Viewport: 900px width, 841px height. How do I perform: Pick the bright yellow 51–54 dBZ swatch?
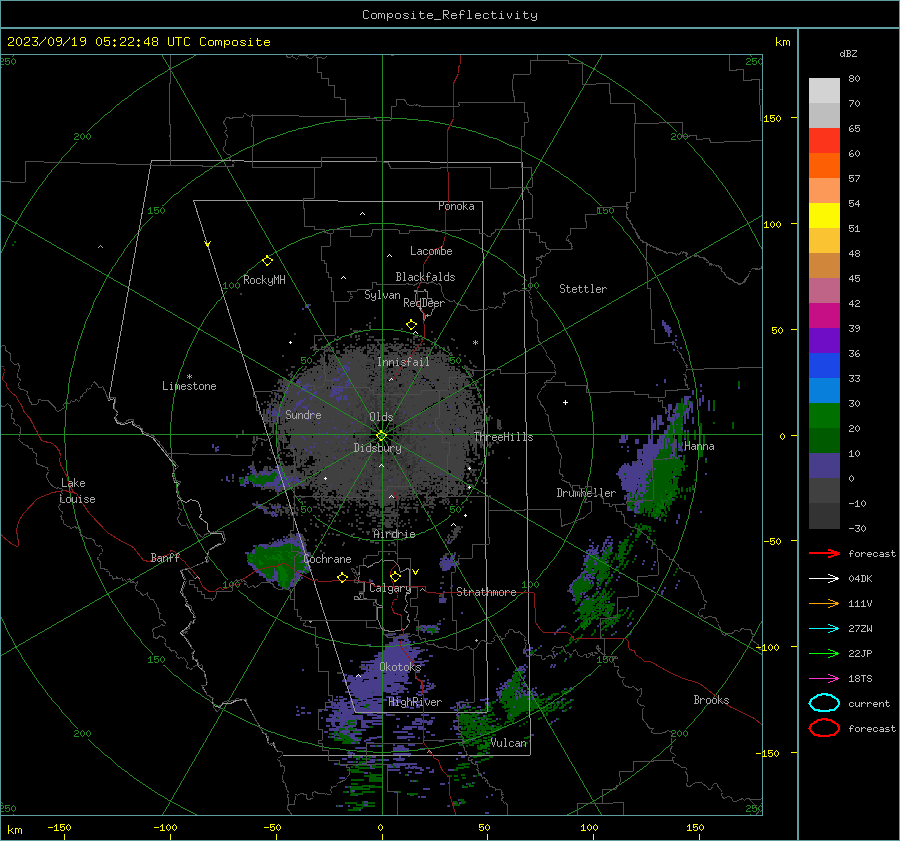[x=824, y=216]
